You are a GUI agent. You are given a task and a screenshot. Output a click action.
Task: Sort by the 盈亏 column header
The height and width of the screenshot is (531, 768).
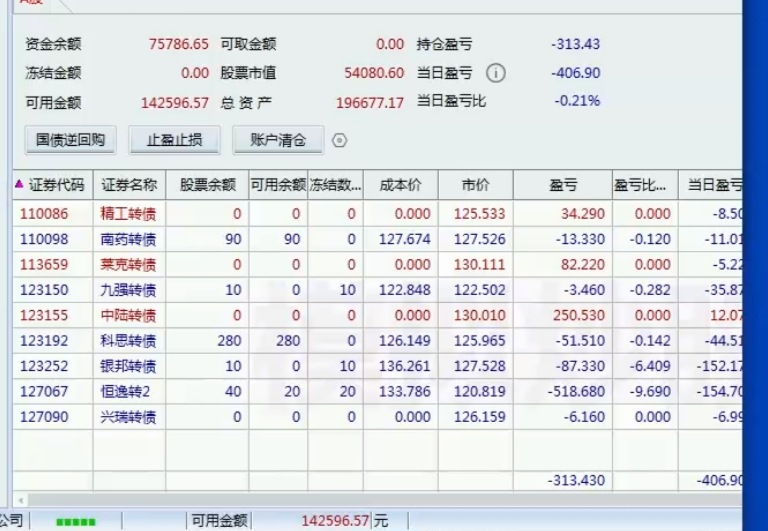[562, 185]
